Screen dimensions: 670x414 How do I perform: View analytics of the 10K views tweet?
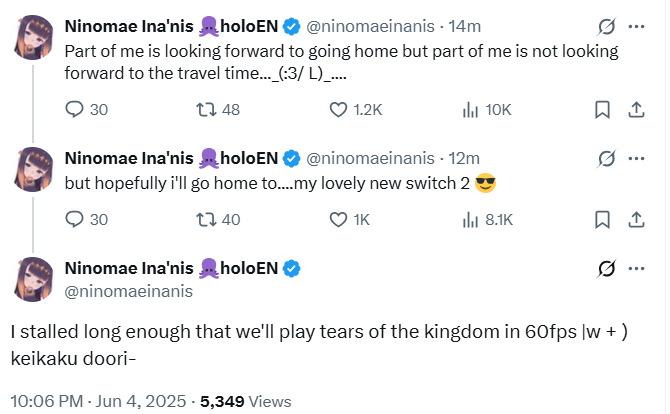[468, 109]
